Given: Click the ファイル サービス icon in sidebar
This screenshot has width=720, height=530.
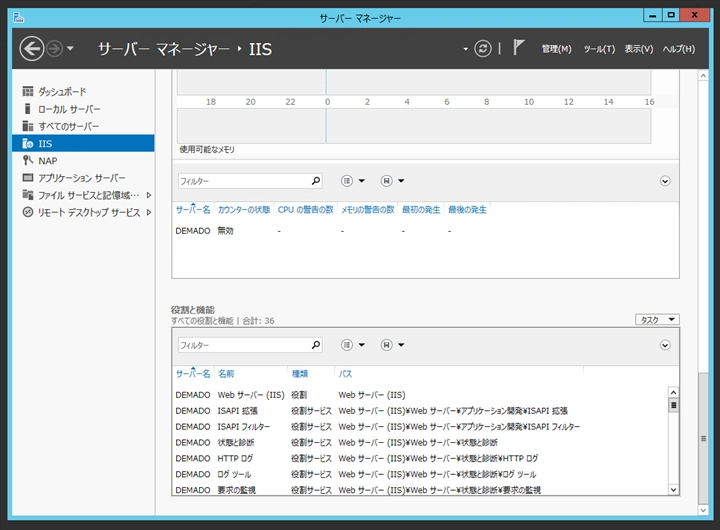Looking at the screenshot, I should pos(28,195).
